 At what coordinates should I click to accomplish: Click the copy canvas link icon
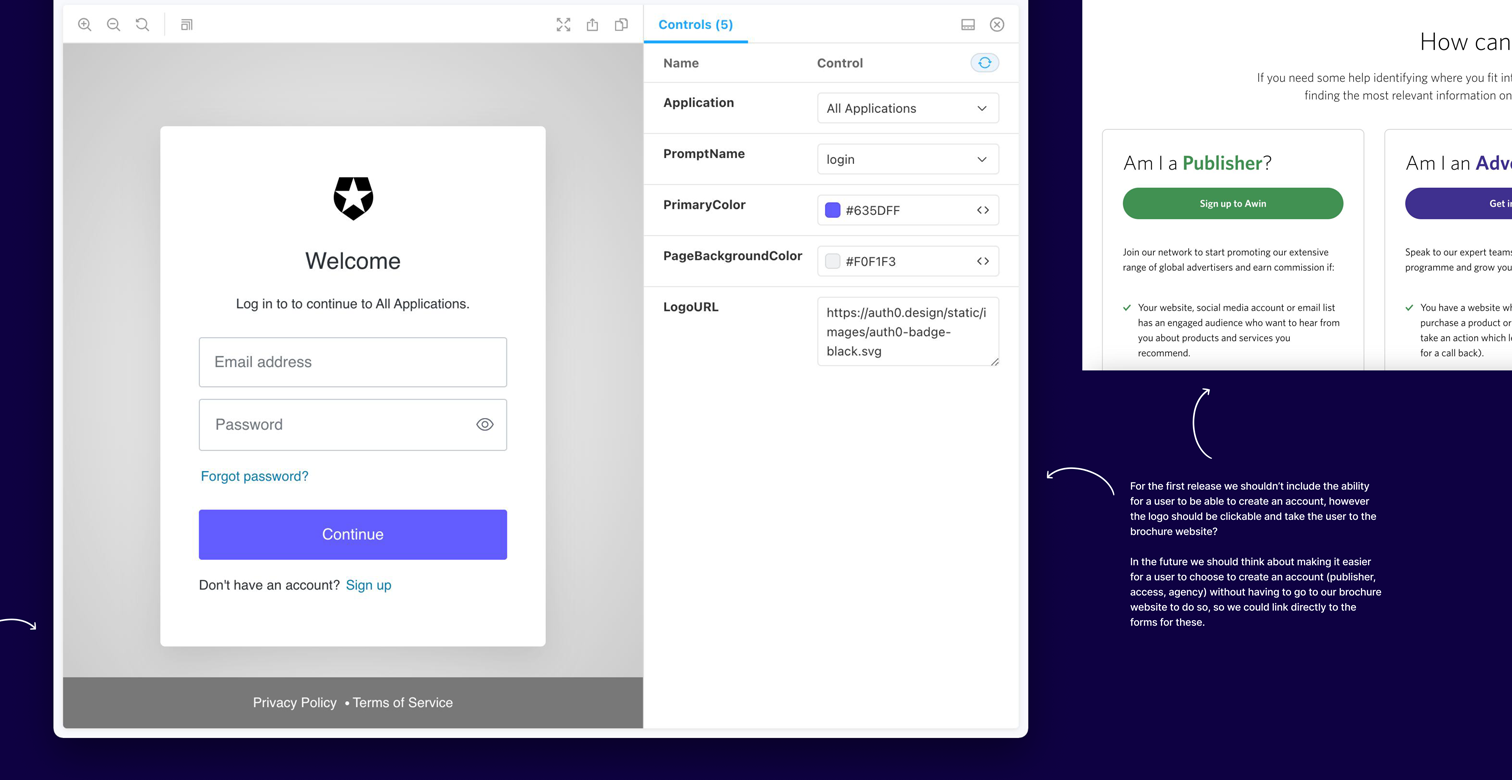click(x=621, y=25)
